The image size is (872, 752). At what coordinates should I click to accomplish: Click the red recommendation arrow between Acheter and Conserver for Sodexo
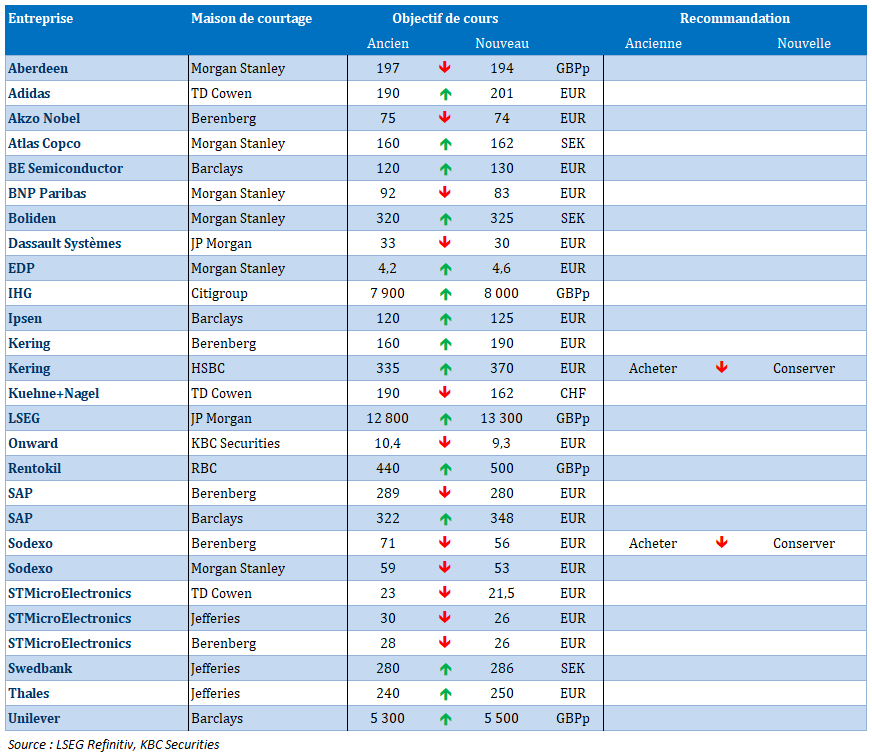721,543
